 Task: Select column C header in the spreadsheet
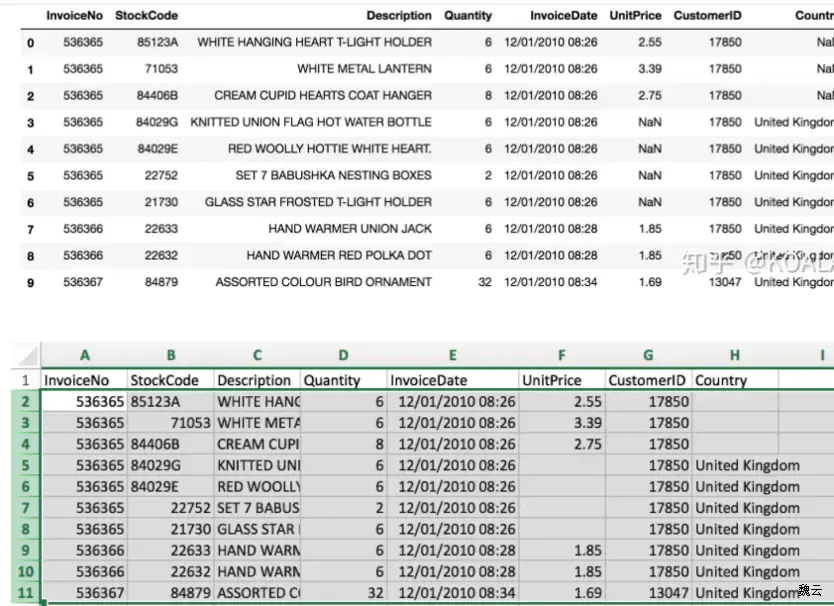[x=257, y=355]
